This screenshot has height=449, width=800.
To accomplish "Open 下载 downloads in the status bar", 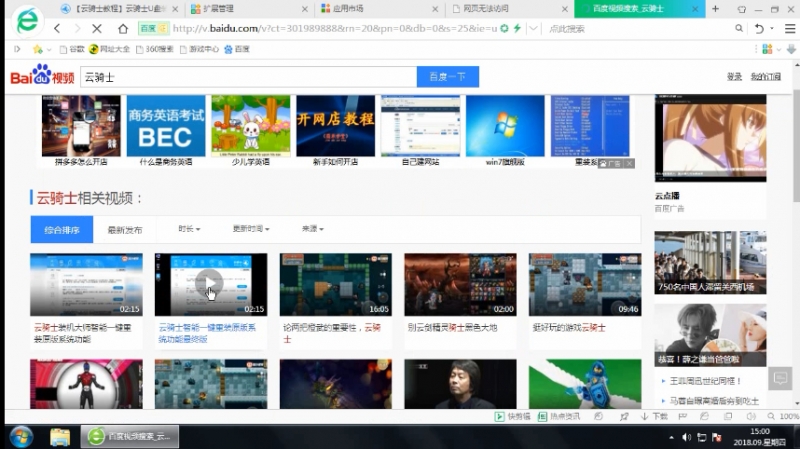I will [x=654, y=416].
